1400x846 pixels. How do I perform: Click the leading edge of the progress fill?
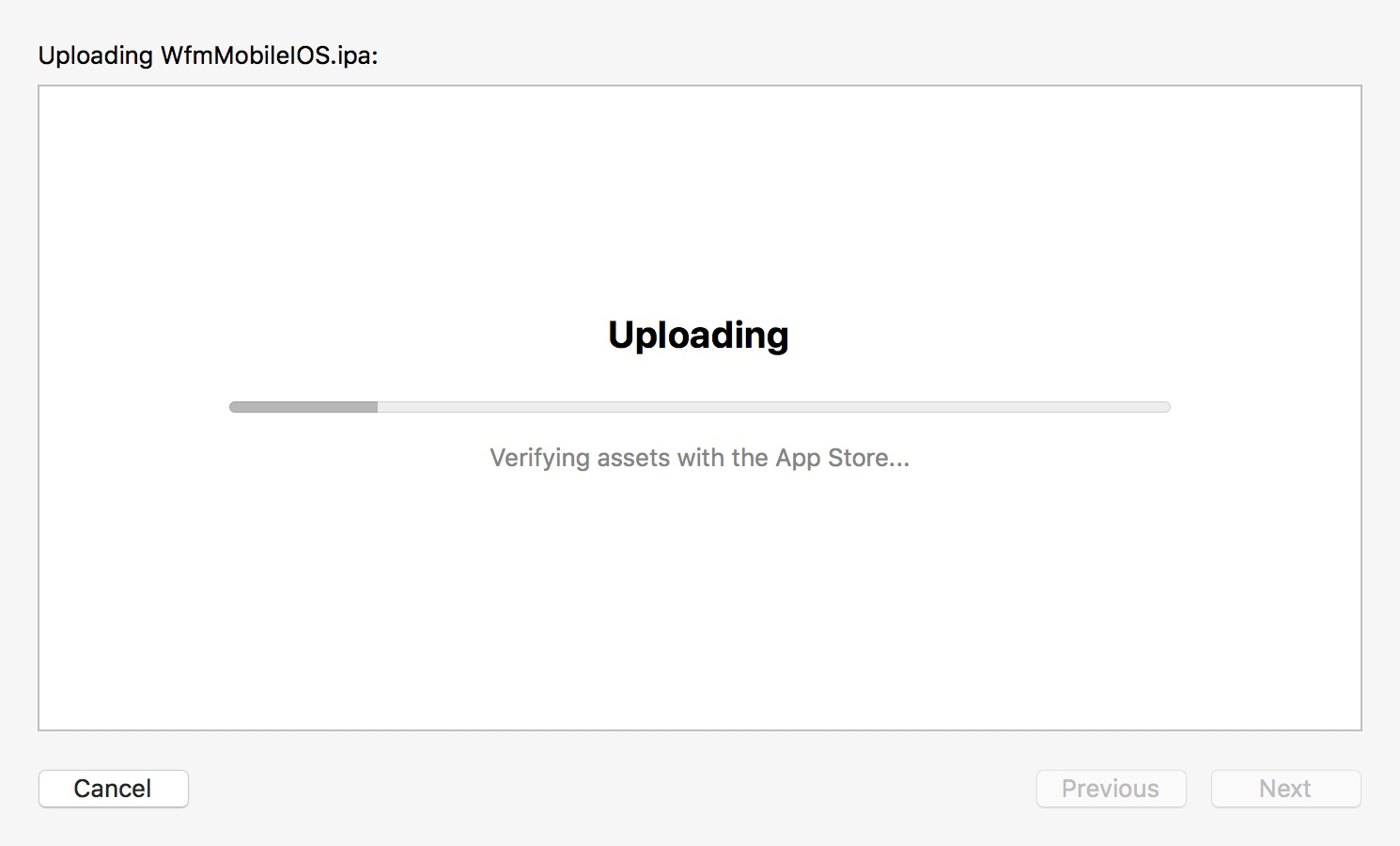375,407
